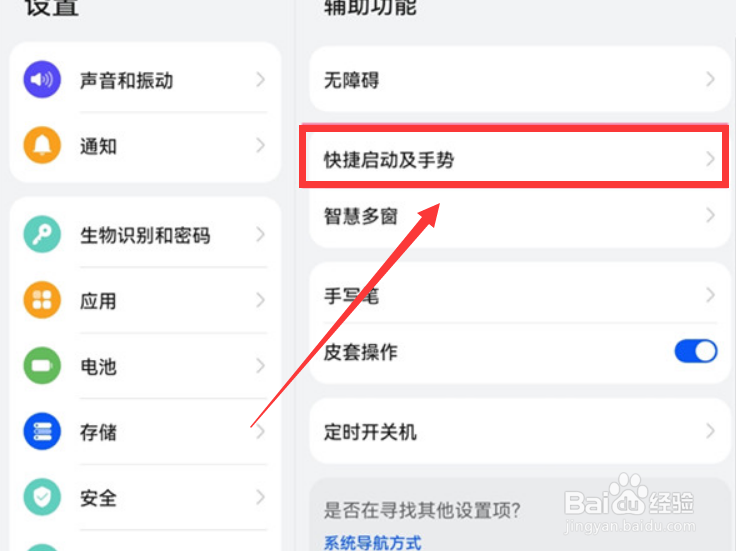The height and width of the screenshot is (551, 736).
Task: Click the teal Biometrics and Password key icon
Action: (x=42, y=236)
